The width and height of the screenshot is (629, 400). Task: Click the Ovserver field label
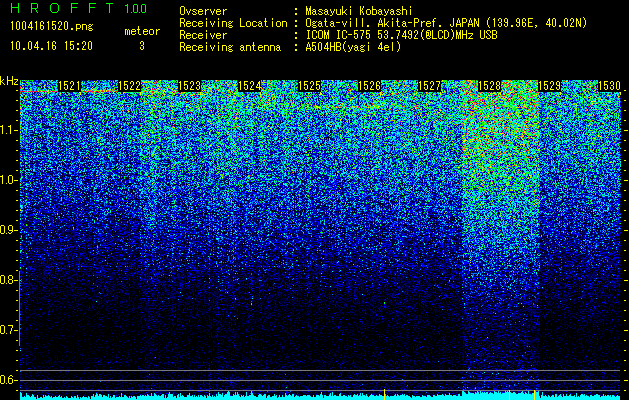(203, 11)
